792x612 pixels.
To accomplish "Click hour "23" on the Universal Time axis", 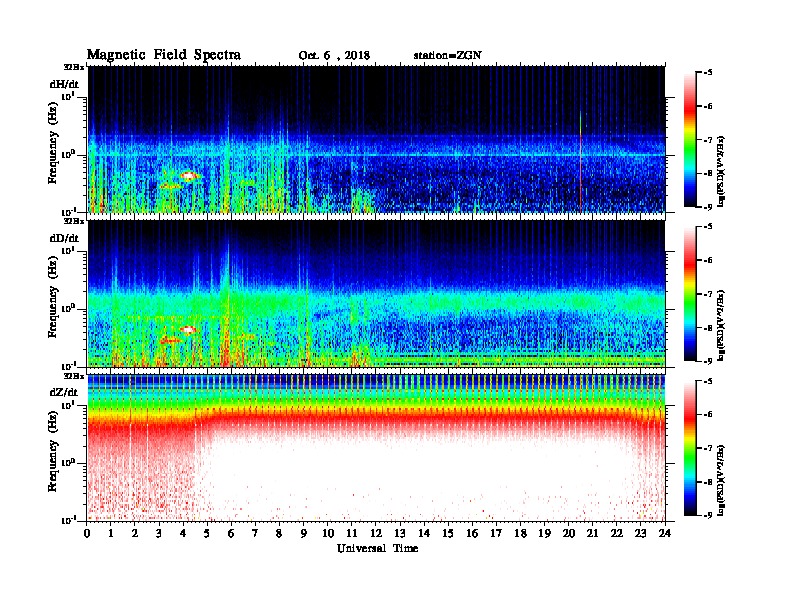I will point(641,533).
